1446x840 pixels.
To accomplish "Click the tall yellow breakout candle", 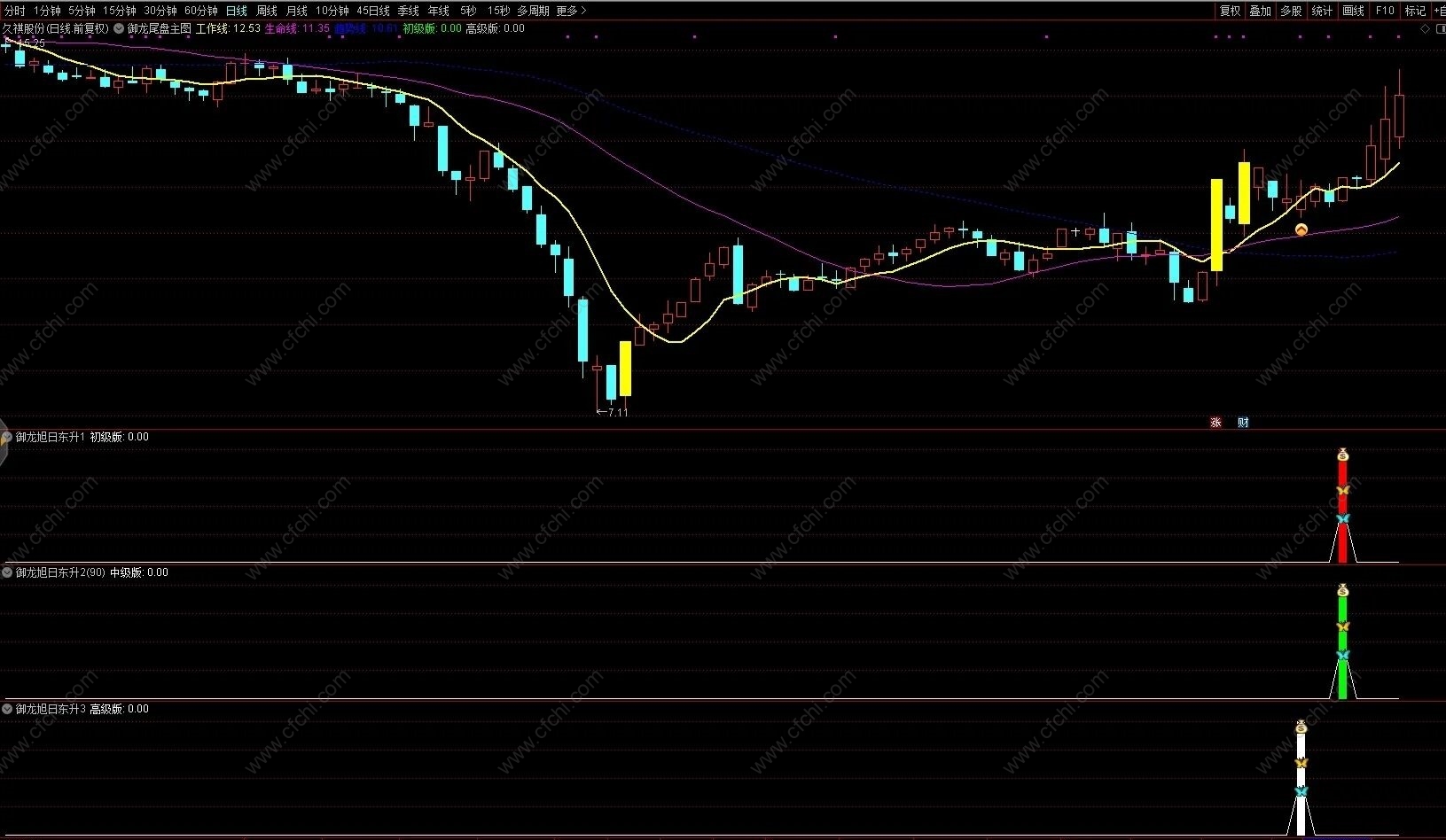I will point(1216,225).
